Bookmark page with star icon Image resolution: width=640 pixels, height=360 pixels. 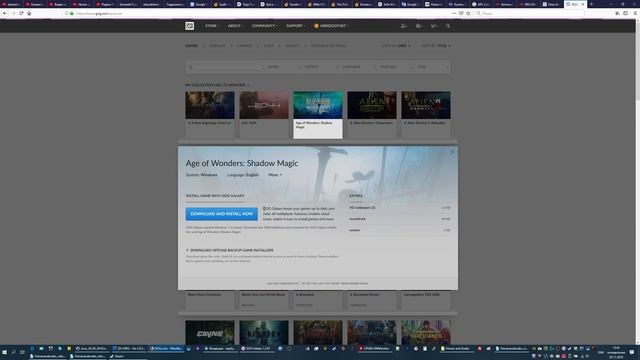pos(468,13)
